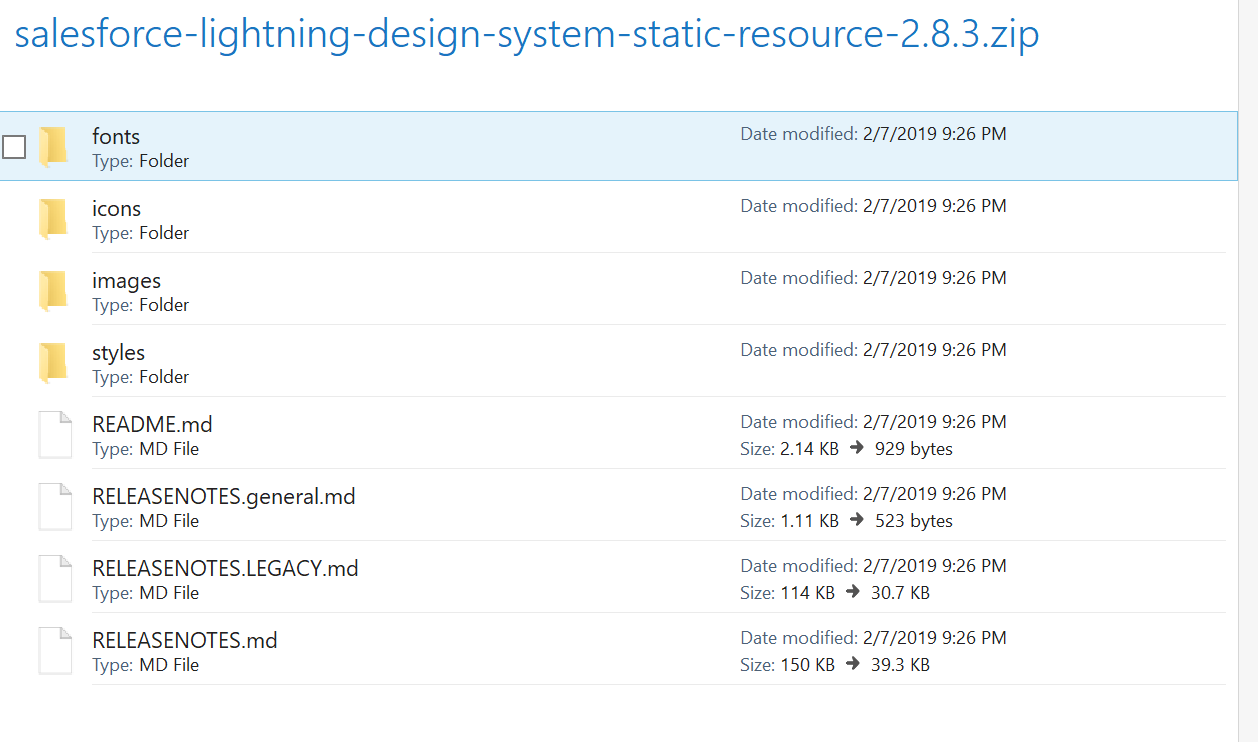This screenshot has height=742, width=1258.
Task: Select the 'icons' folder name
Action: click(117, 209)
